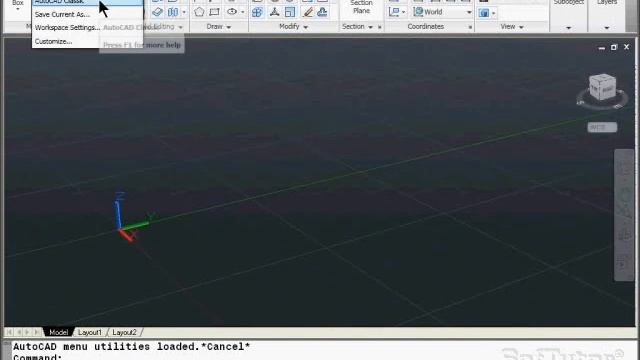Click the blue stamp-like icon in Modify
This screenshot has height=360, width=640.
point(322,12)
